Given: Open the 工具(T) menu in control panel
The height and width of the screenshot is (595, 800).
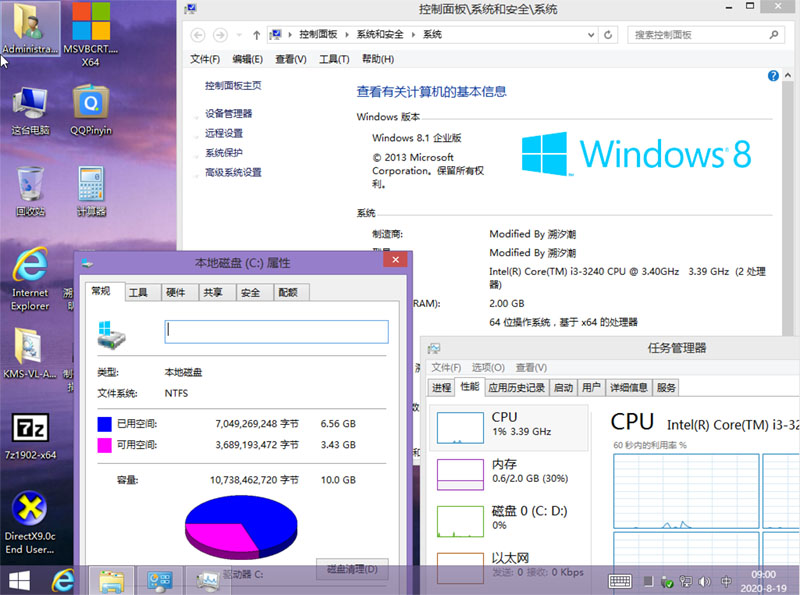Looking at the screenshot, I should tap(334, 59).
